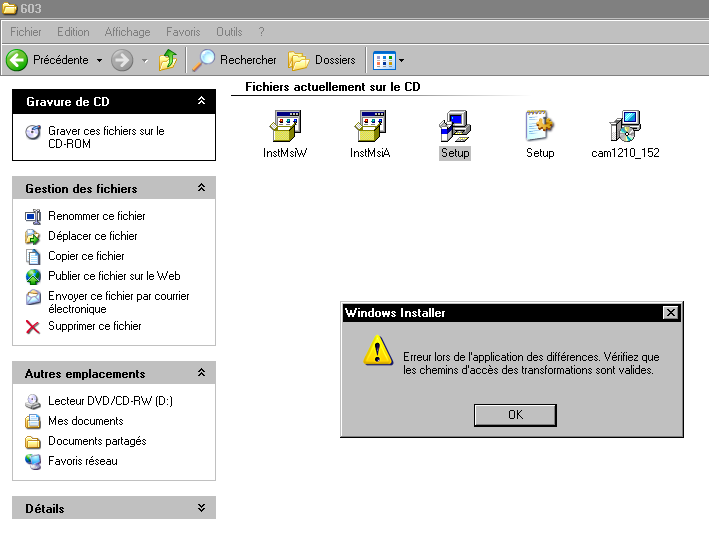Image resolution: width=709 pixels, height=541 pixels.
Task: Expand the Détails panel
Action: pyautogui.click(x=202, y=508)
